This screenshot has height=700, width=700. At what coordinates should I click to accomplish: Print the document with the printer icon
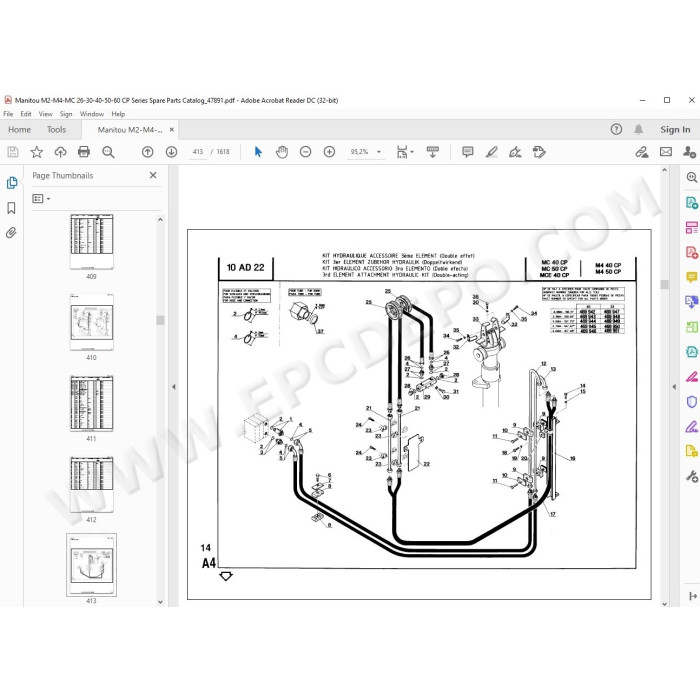pos(84,152)
